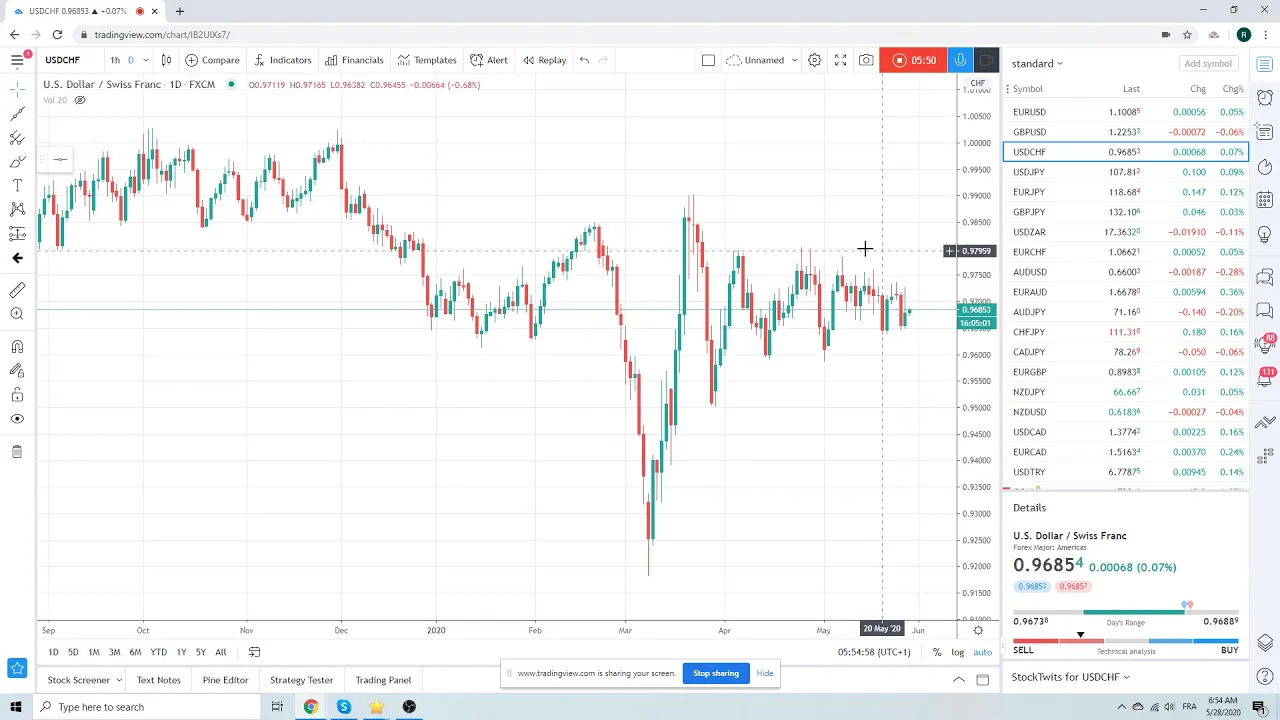This screenshot has height=720, width=1280.
Task: Open the prediction and measurement tools
Action: [x=17, y=233]
